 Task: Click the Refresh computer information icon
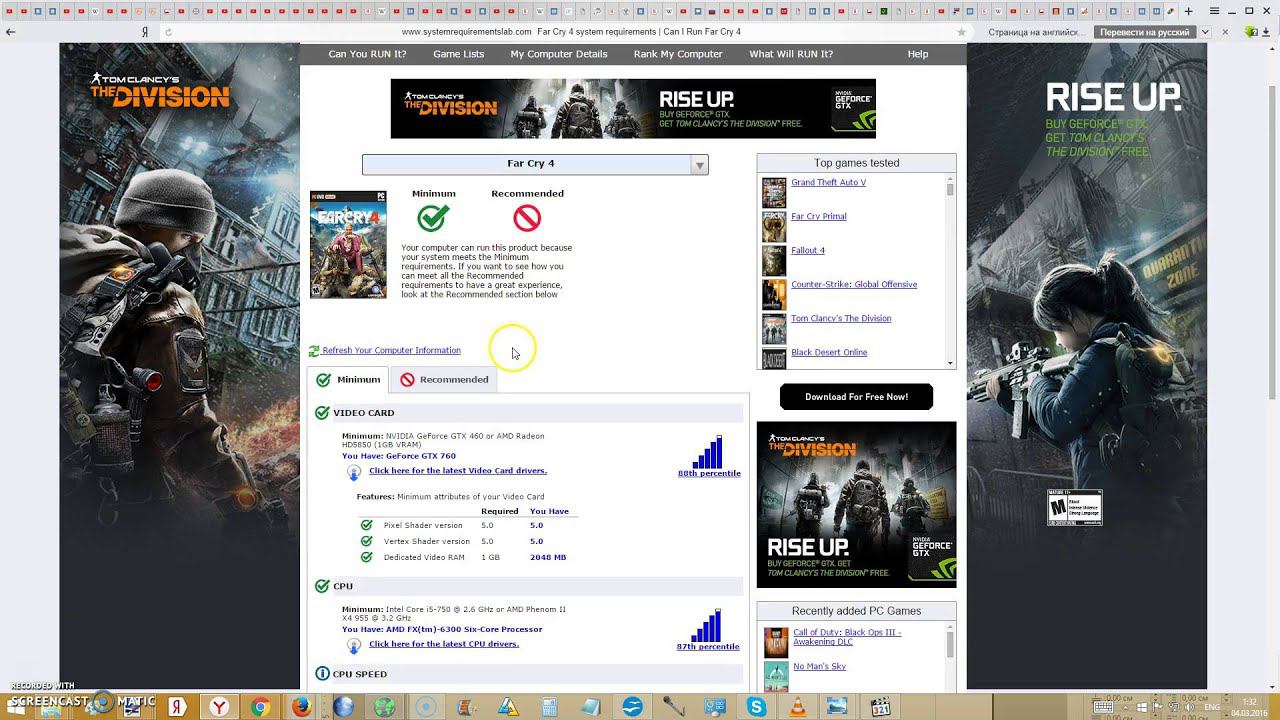click(314, 351)
